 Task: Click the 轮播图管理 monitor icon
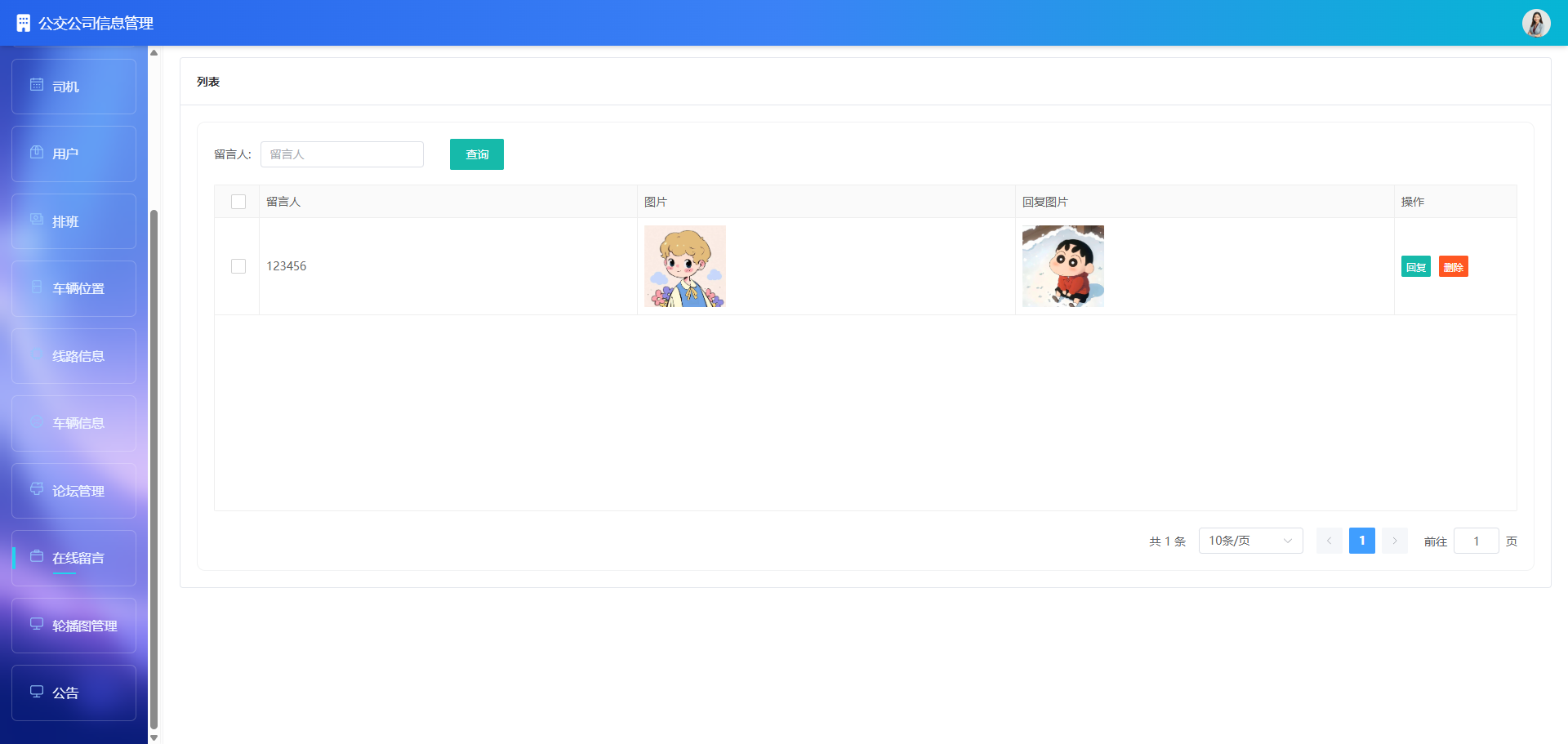(x=37, y=624)
